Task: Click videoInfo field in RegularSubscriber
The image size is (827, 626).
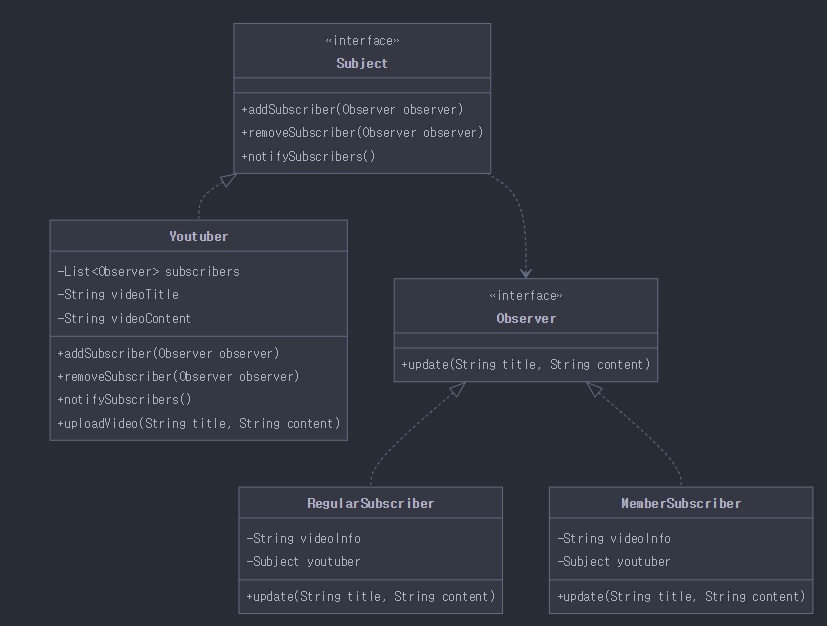Action: (x=303, y=538)
